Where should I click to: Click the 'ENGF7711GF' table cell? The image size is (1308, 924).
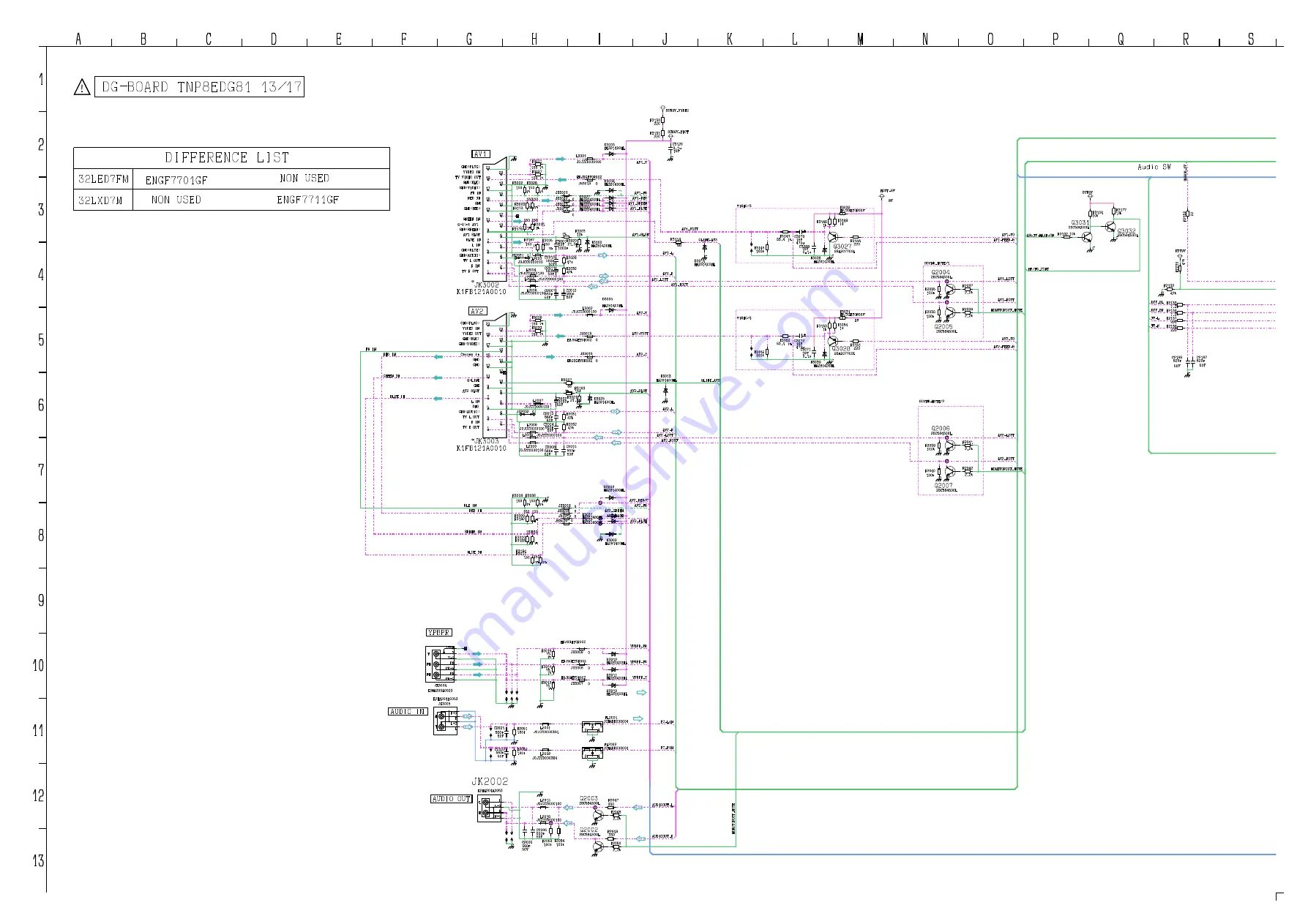[x=307, y=200]
